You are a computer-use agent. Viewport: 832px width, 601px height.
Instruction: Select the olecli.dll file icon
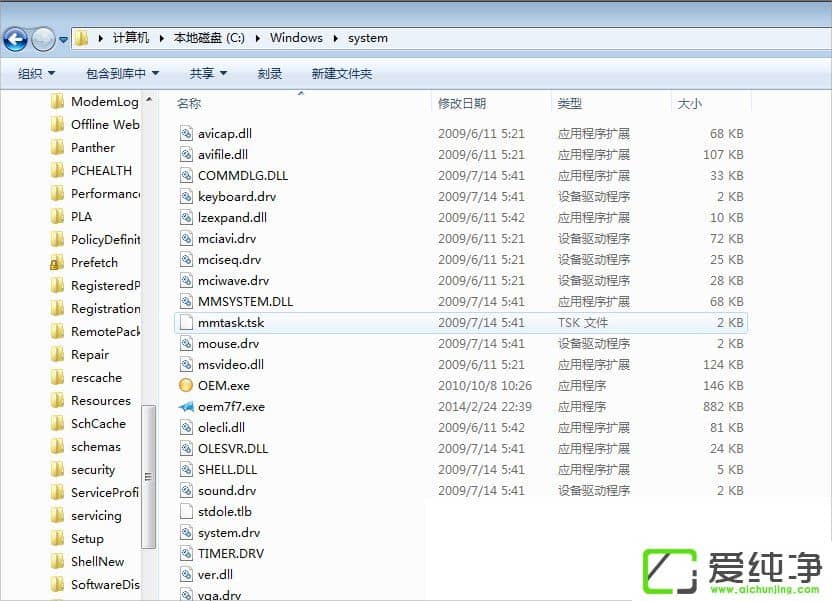point(186,428)
